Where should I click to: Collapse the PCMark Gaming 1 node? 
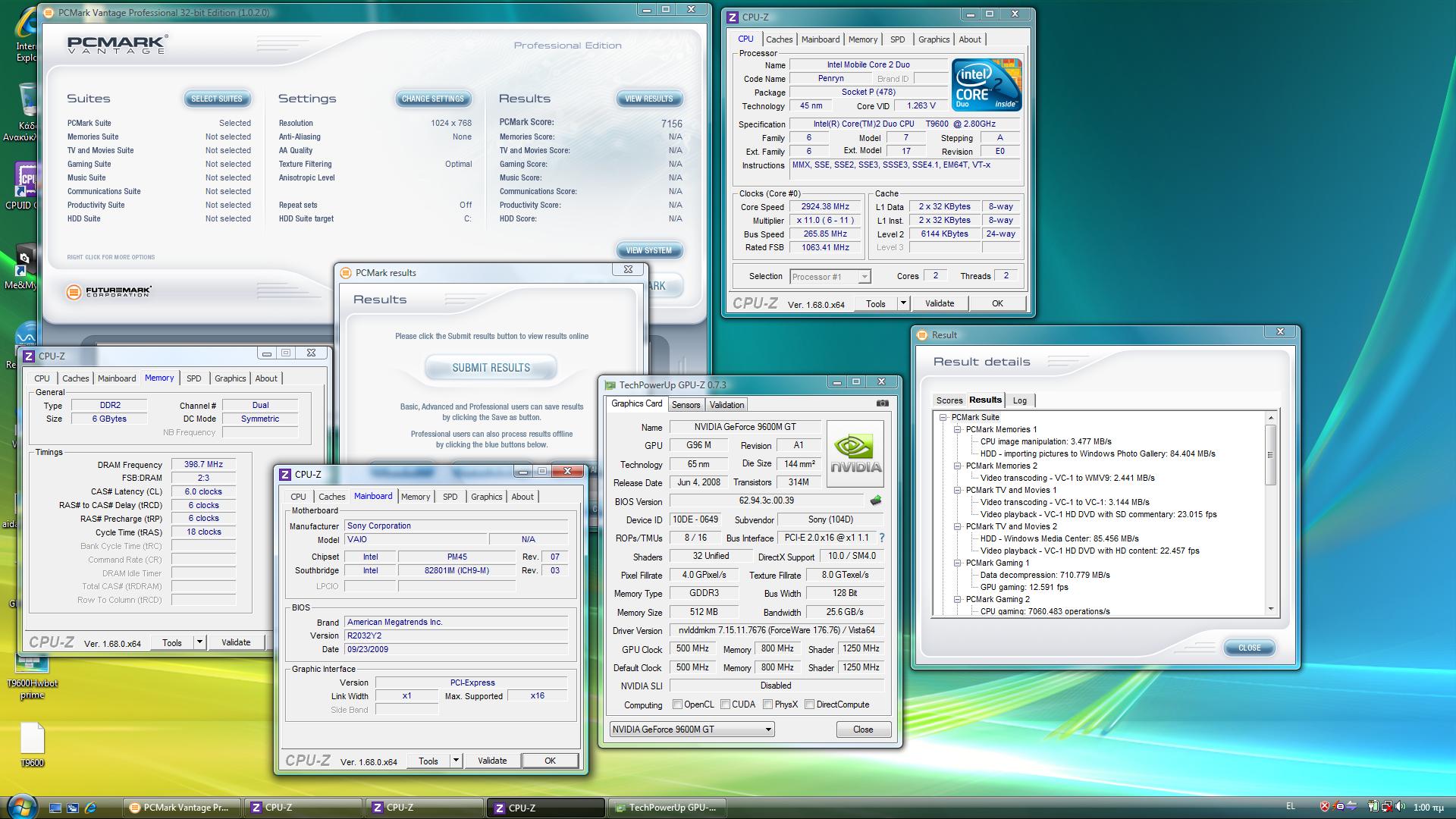(x=957, y=563)
